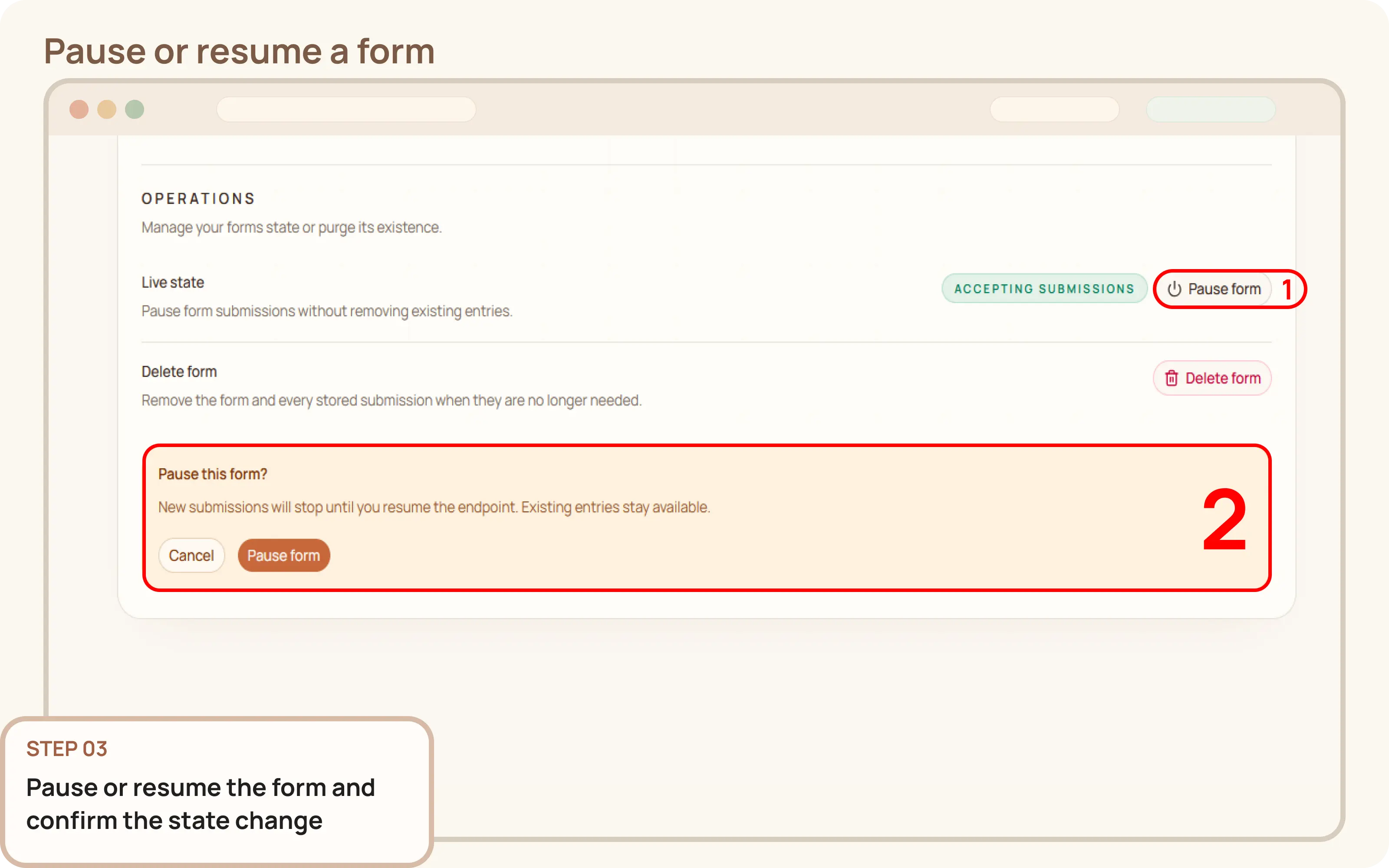Click Cancel in the pause confirmation box
The height and width of the screenshot is (868, 1389).
tap(191, 555)
